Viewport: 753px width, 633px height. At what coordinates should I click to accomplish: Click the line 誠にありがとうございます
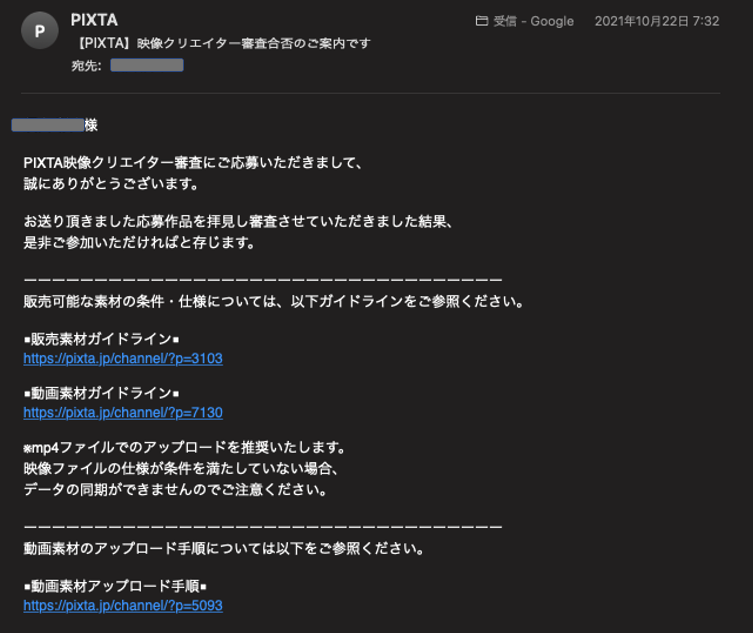pyautogui.click(x=111, y=183)
